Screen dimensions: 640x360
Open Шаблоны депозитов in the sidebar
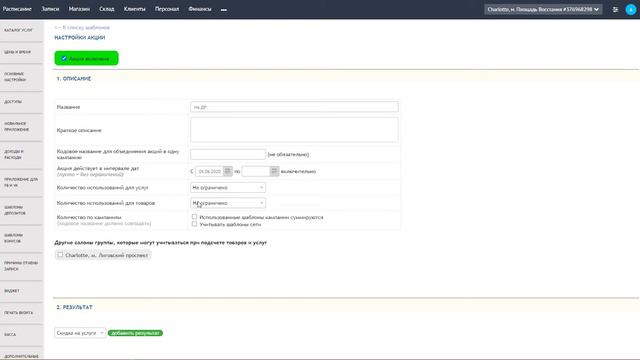(x=21, y=211)
